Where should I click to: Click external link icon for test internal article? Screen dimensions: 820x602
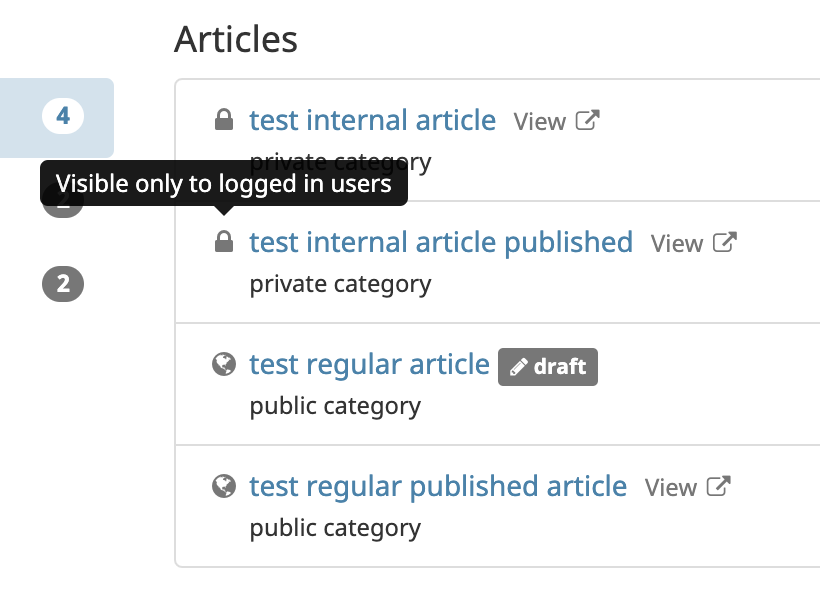(x=587, y=120)
